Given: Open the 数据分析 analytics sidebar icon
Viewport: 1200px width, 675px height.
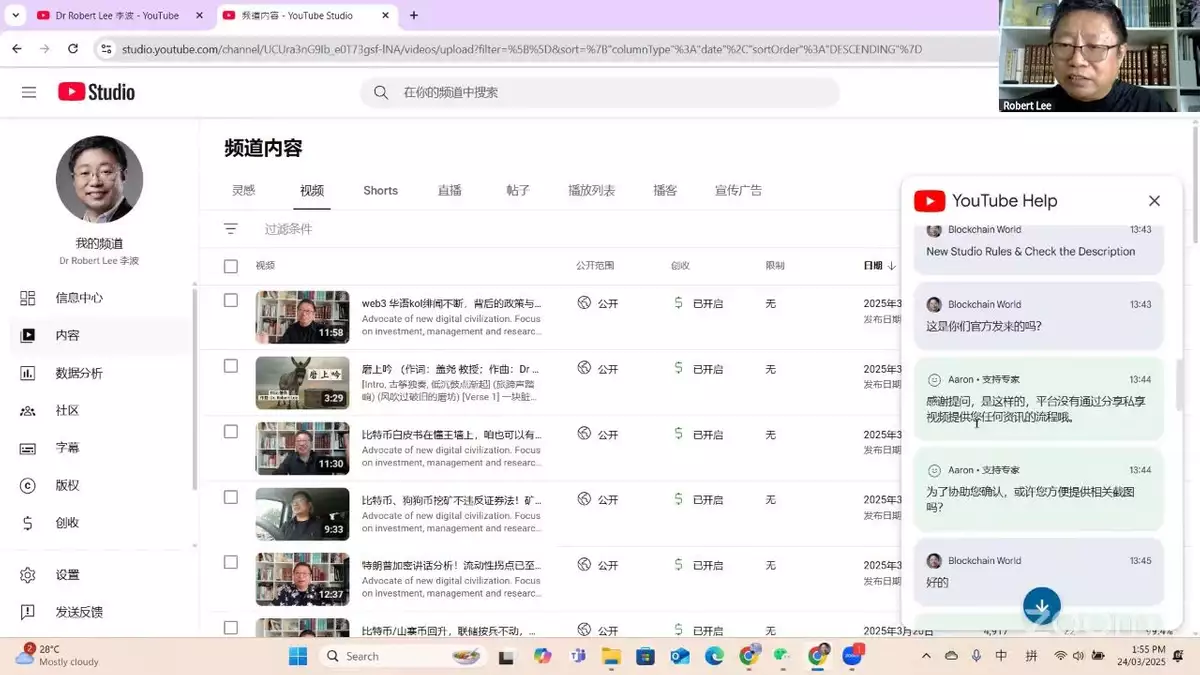Looking at the screenshot, I should [28, 373].
